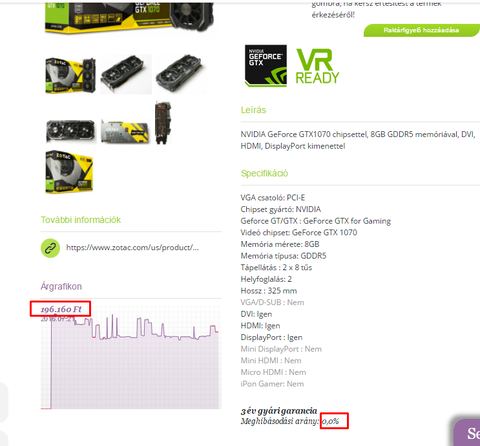Click the Árgrafikon price chart area
The width and height of the screenshot is (480, 446).
tap(131, 357)
